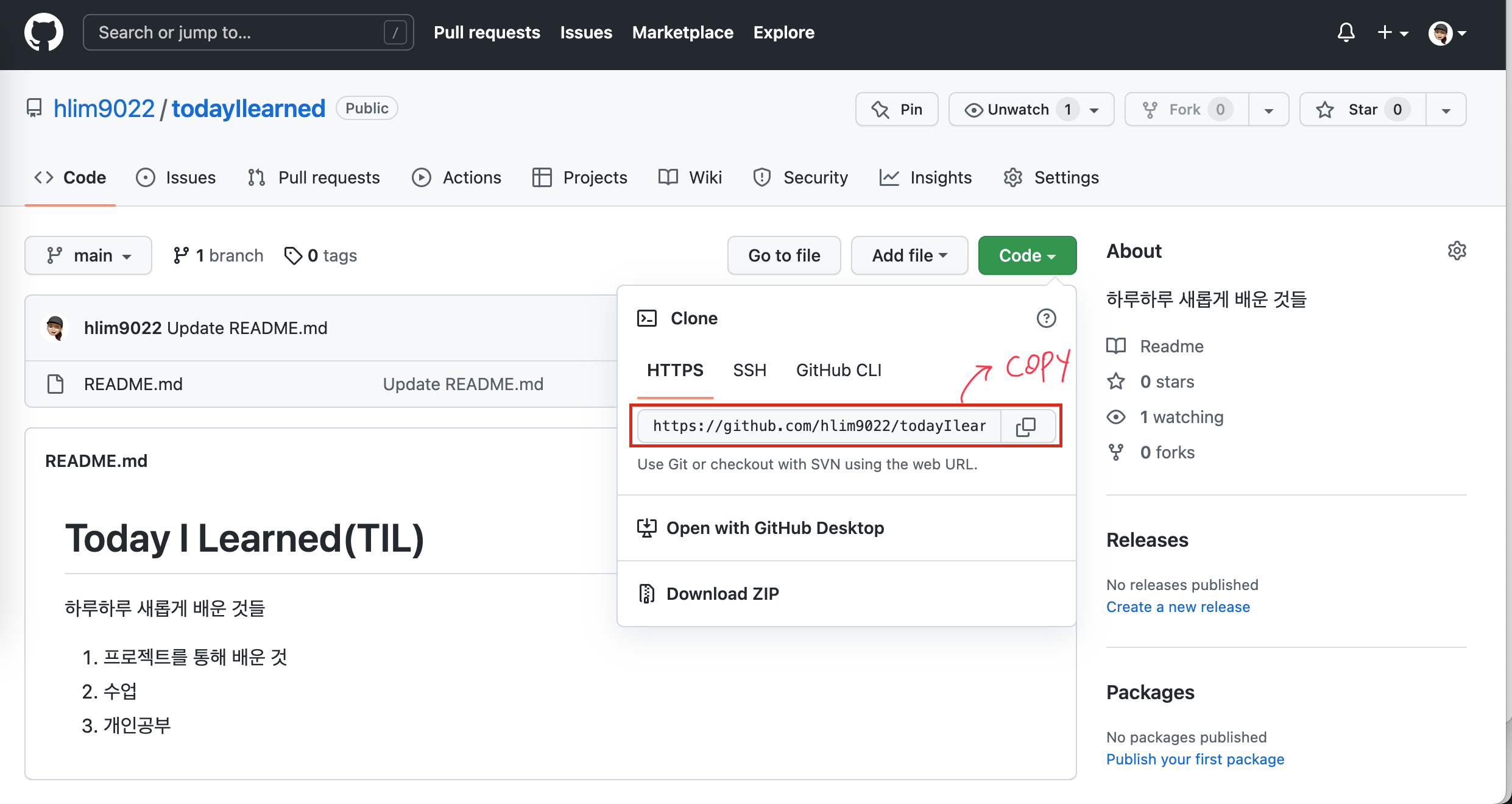The image size is (1512, 804).
Task: Click Publish your first package link
Action: click(x=1195, y=760)
